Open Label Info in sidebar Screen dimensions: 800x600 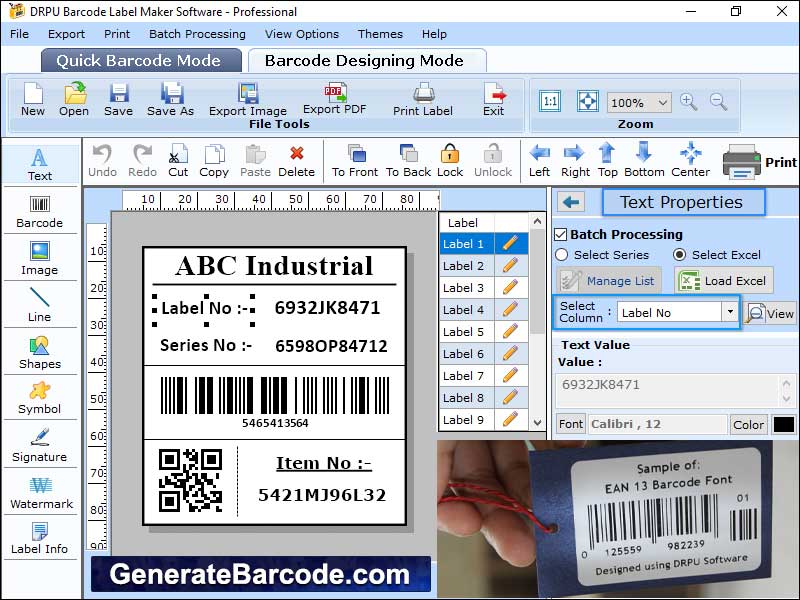coord(40,538)
